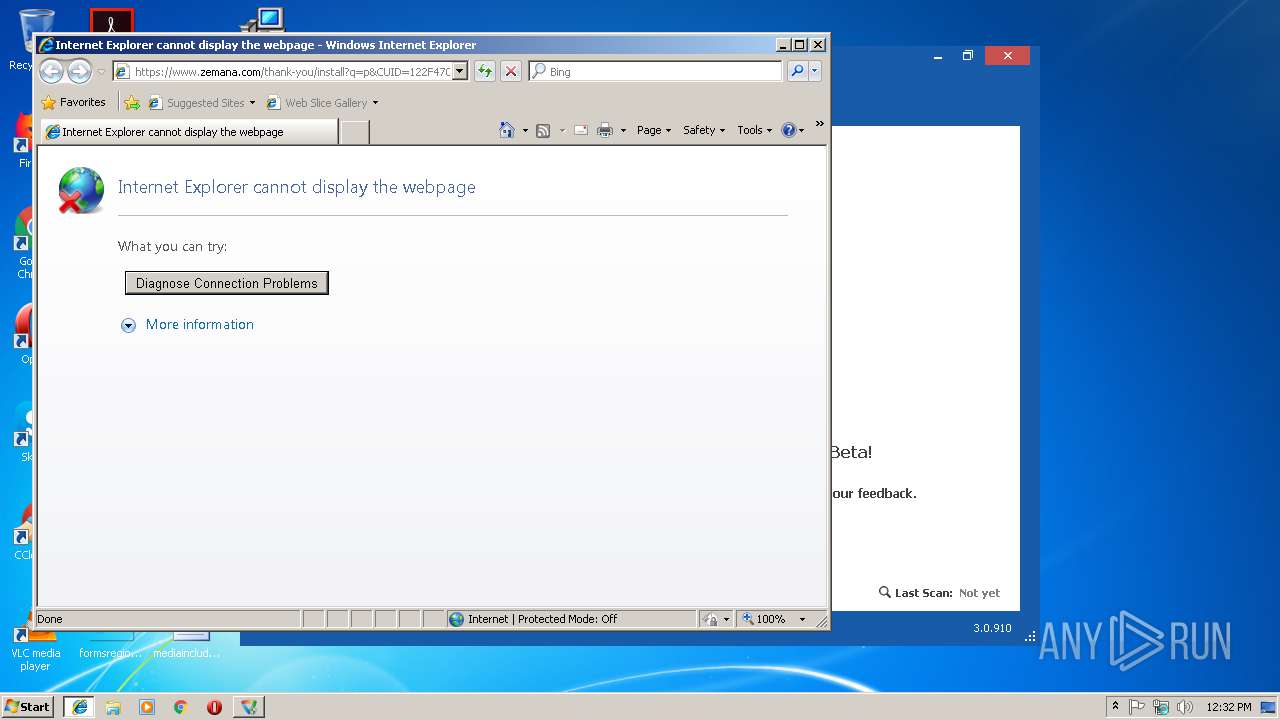The height and width of the screenshot is (720, 1280).
Task: Open a new blank tab
Action: 354,131
